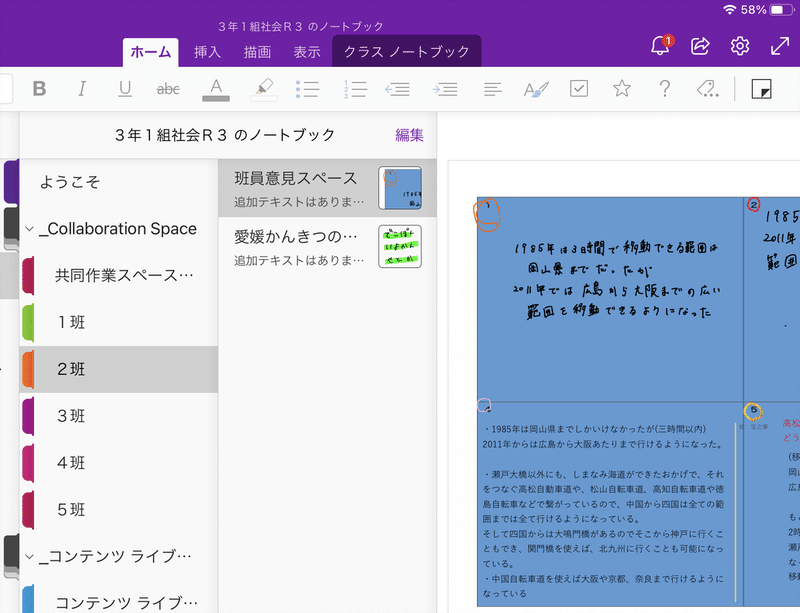
Task: Open the text styles tool
Action: pos(536,90)
